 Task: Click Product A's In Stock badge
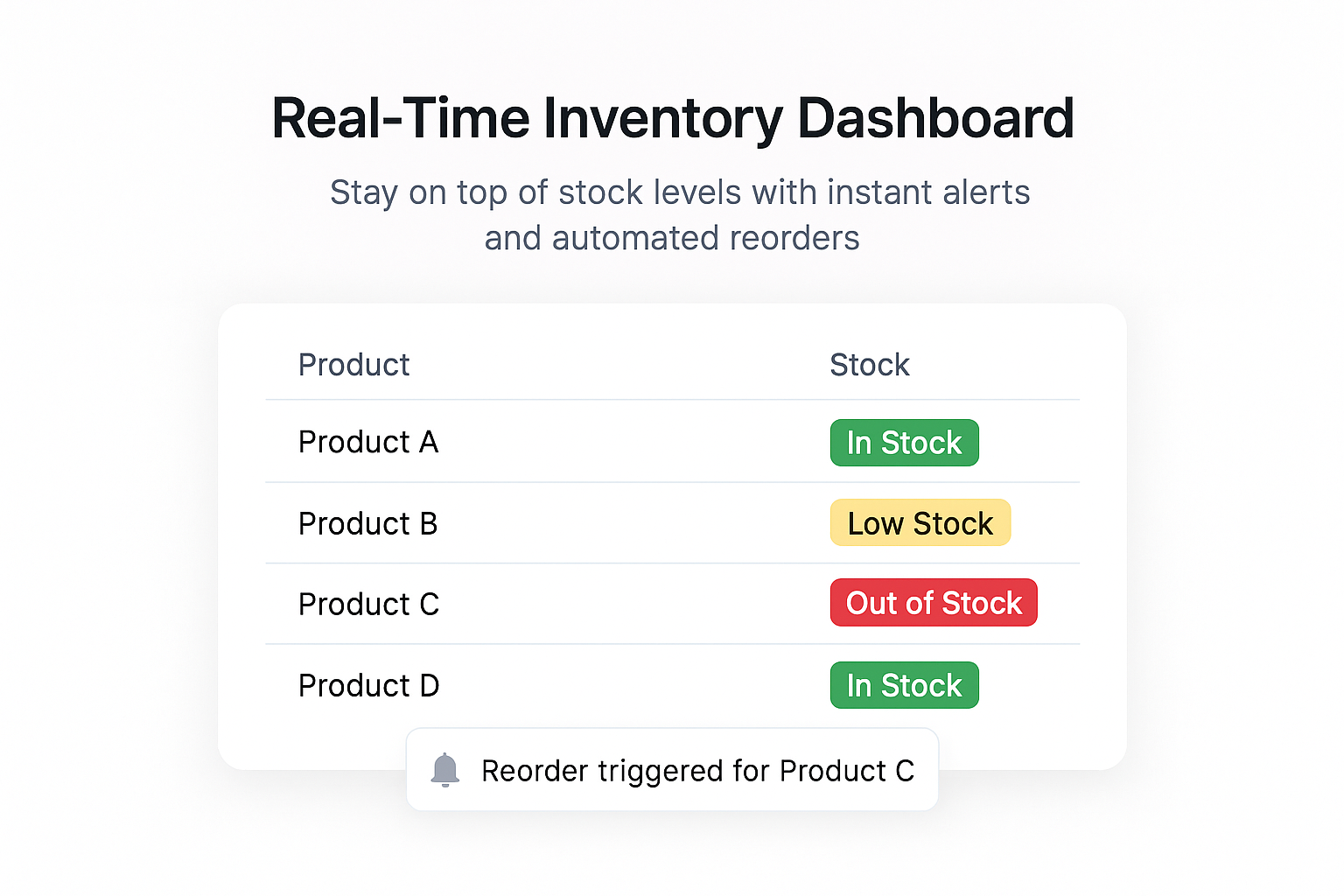904,443
